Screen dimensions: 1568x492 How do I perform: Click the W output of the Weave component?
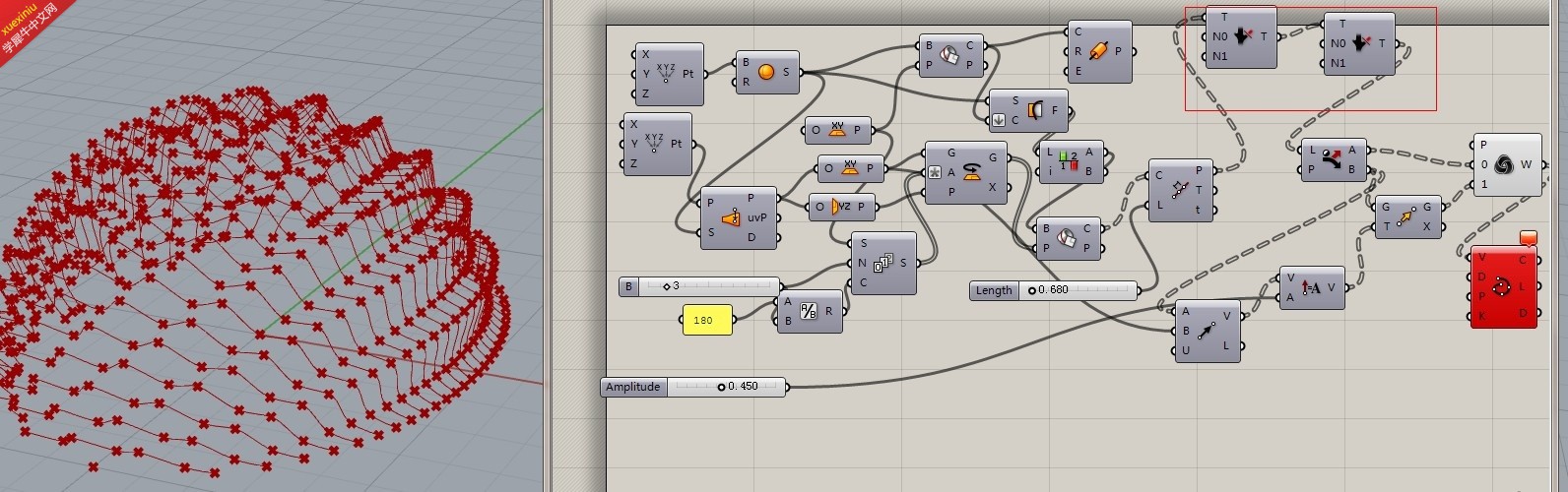1526,164
